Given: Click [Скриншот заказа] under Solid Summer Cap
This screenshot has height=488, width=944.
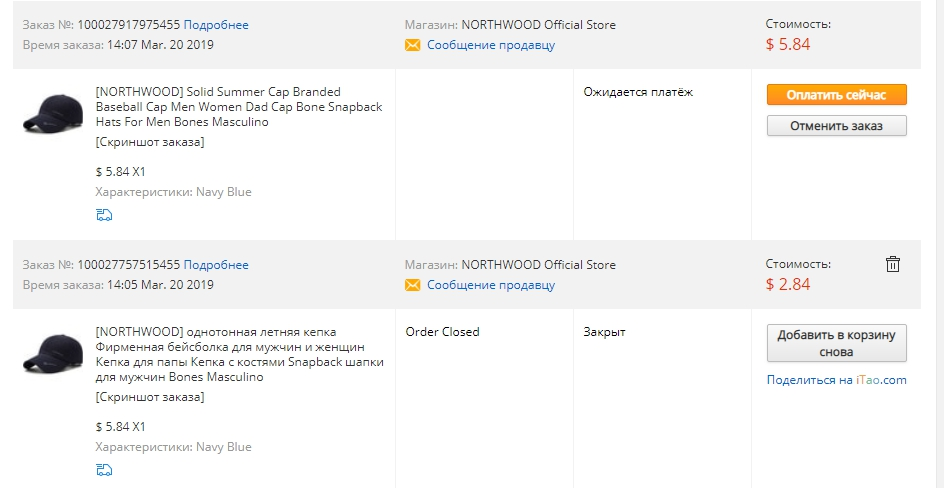Looking at the screenshot, I should [150, 143].
